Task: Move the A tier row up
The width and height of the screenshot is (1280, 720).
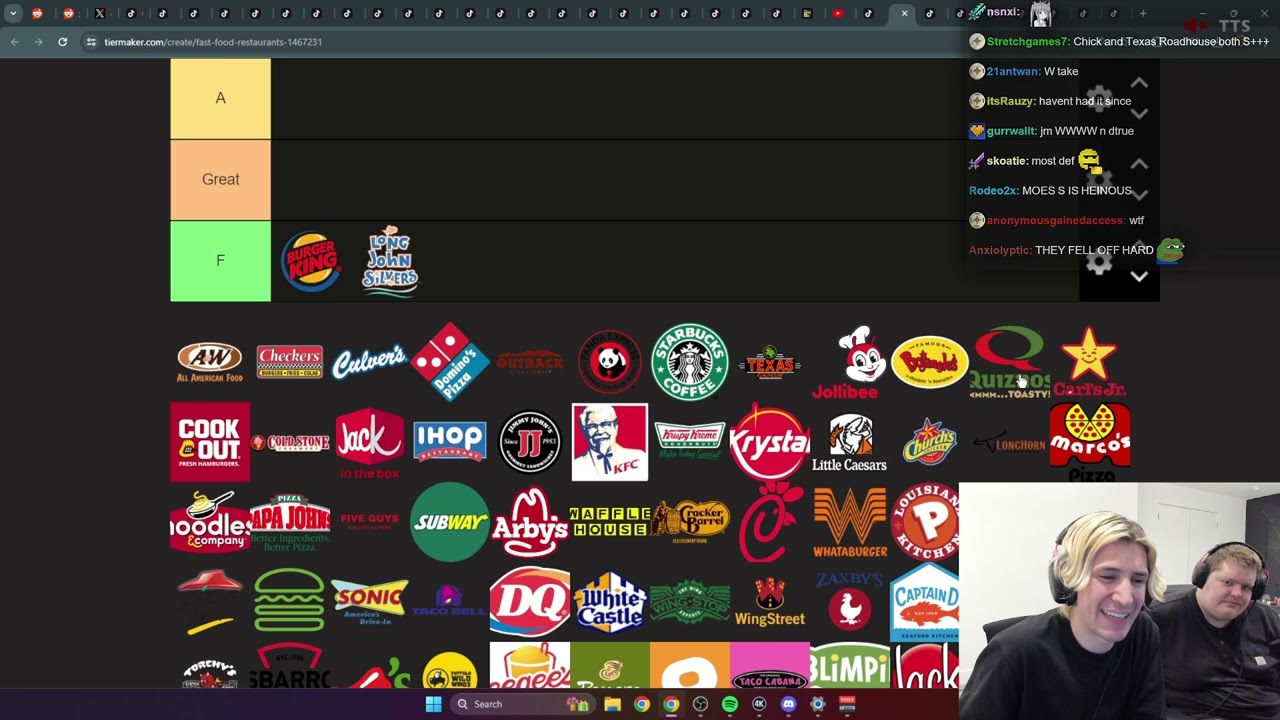Action: 1139,83
